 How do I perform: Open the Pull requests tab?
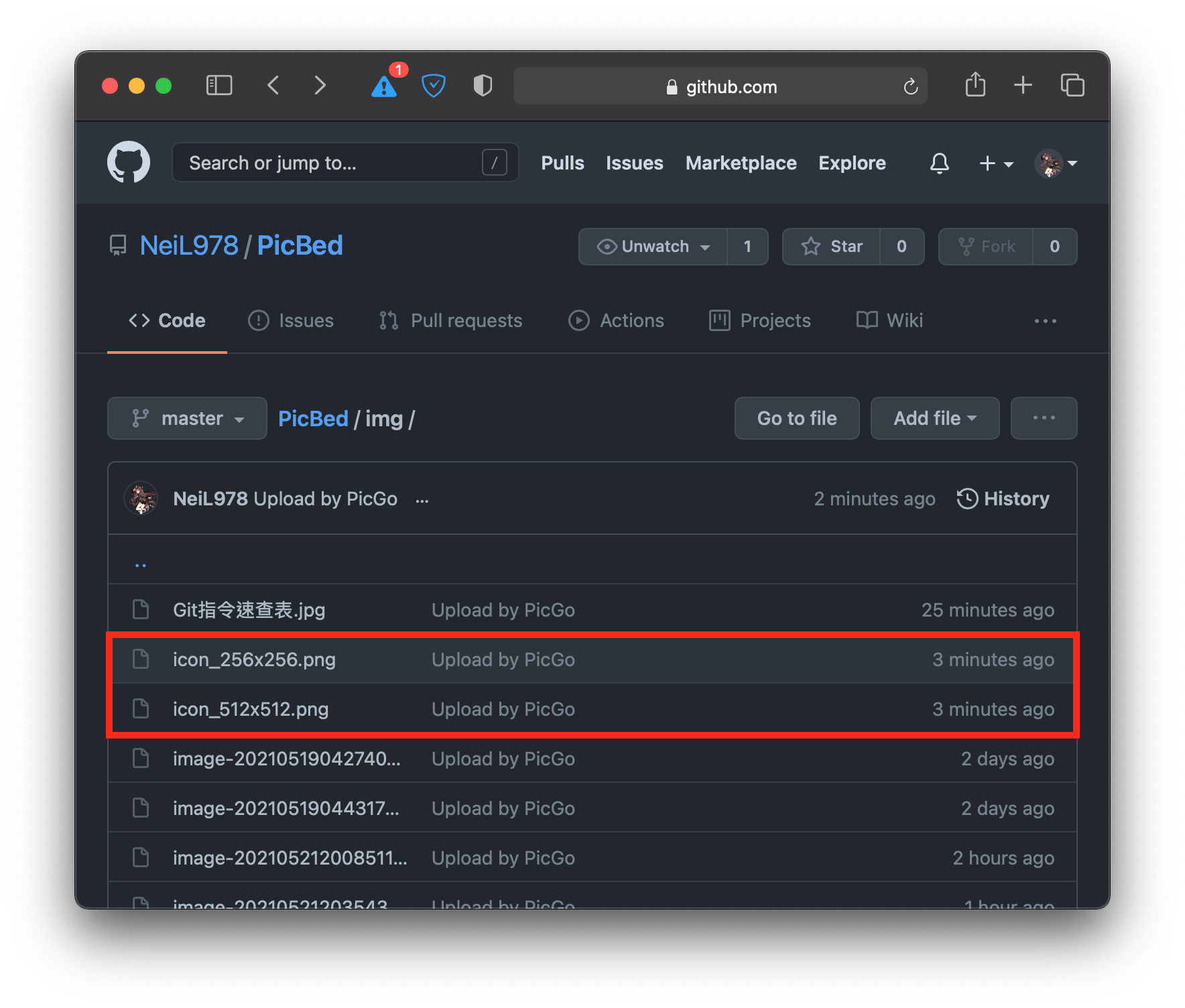click(450, 320)
